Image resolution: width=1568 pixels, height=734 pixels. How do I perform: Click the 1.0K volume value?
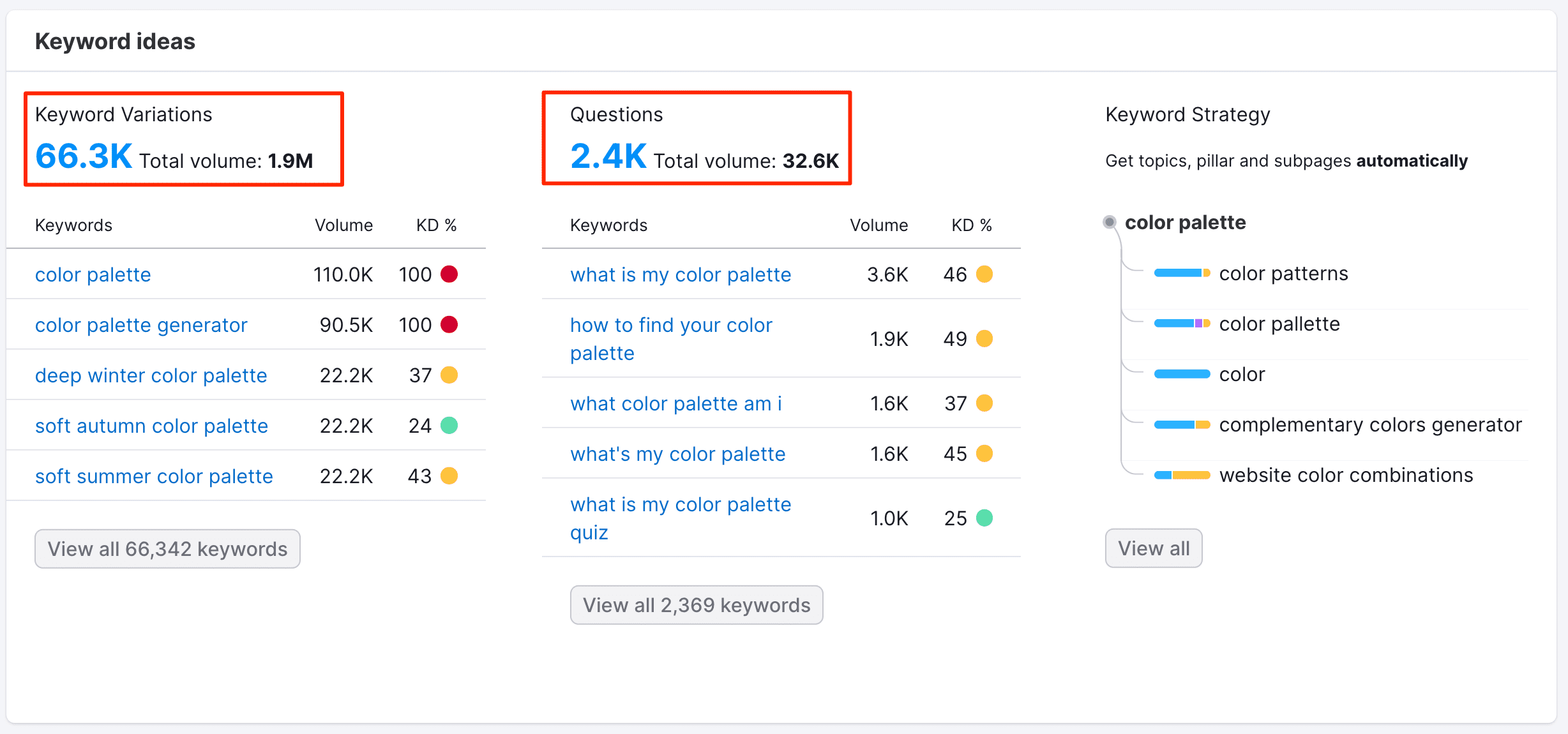(889, 518)
